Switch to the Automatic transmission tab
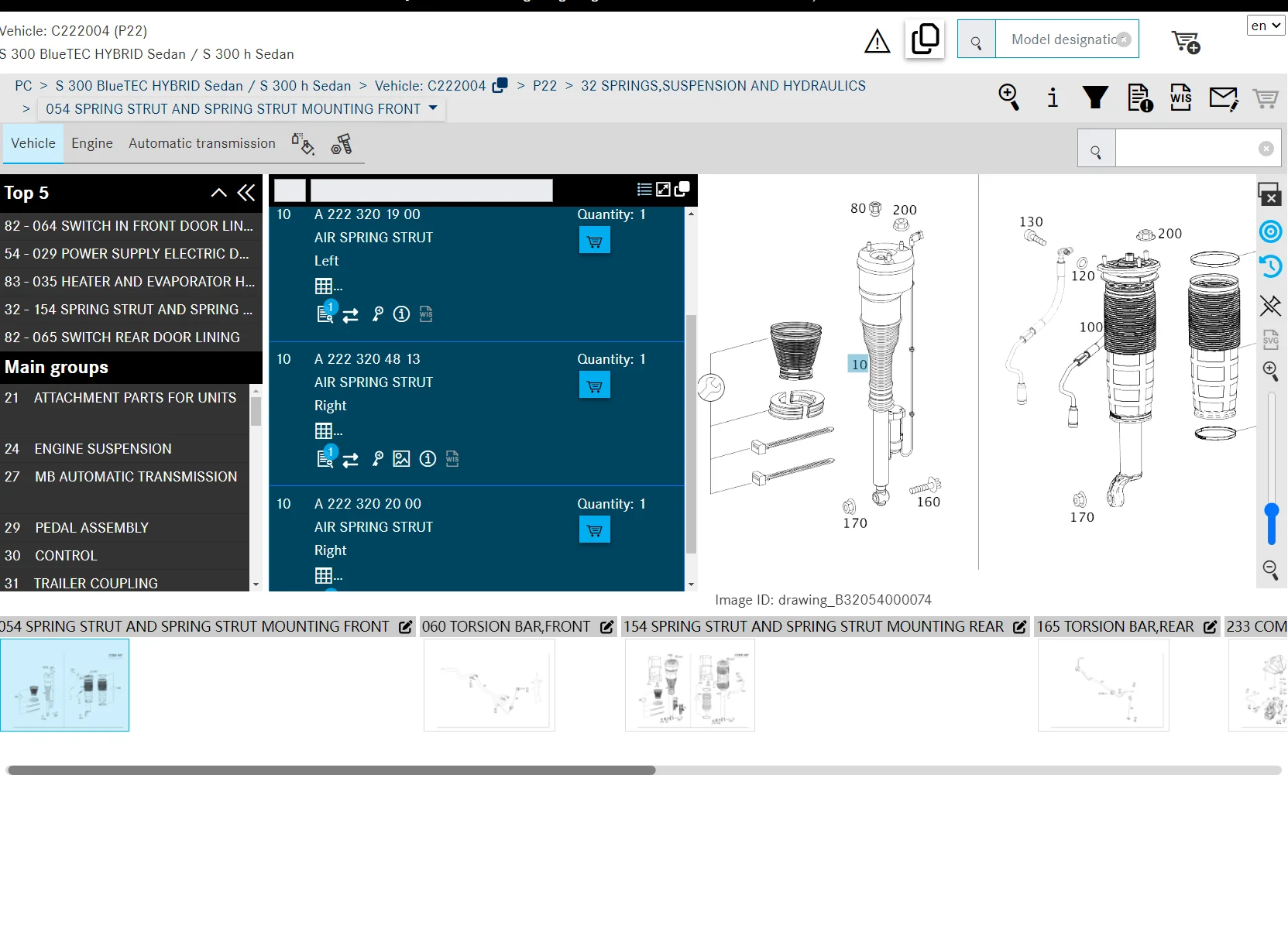This screenshot has width=1288, height=939. click(202, 143)
